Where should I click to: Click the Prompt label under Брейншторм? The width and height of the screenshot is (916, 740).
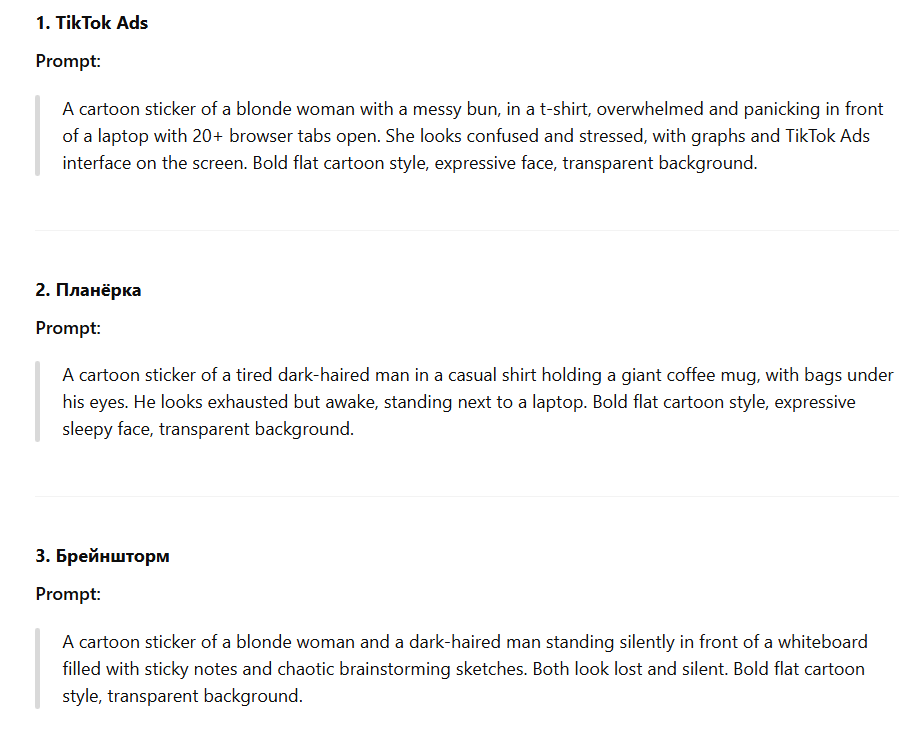point(68,594)
